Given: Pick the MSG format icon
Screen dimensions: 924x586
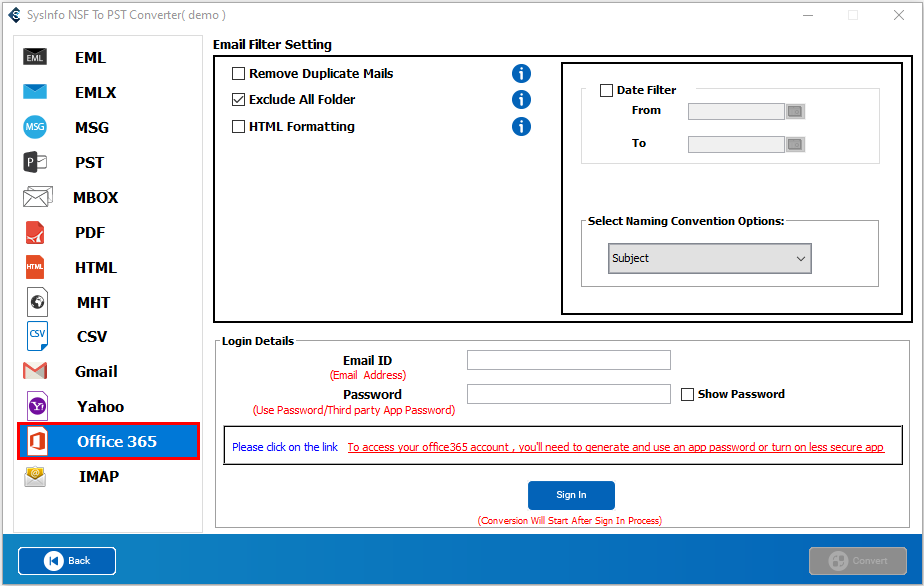Looking at the screenshot, I should click(35, 127).
